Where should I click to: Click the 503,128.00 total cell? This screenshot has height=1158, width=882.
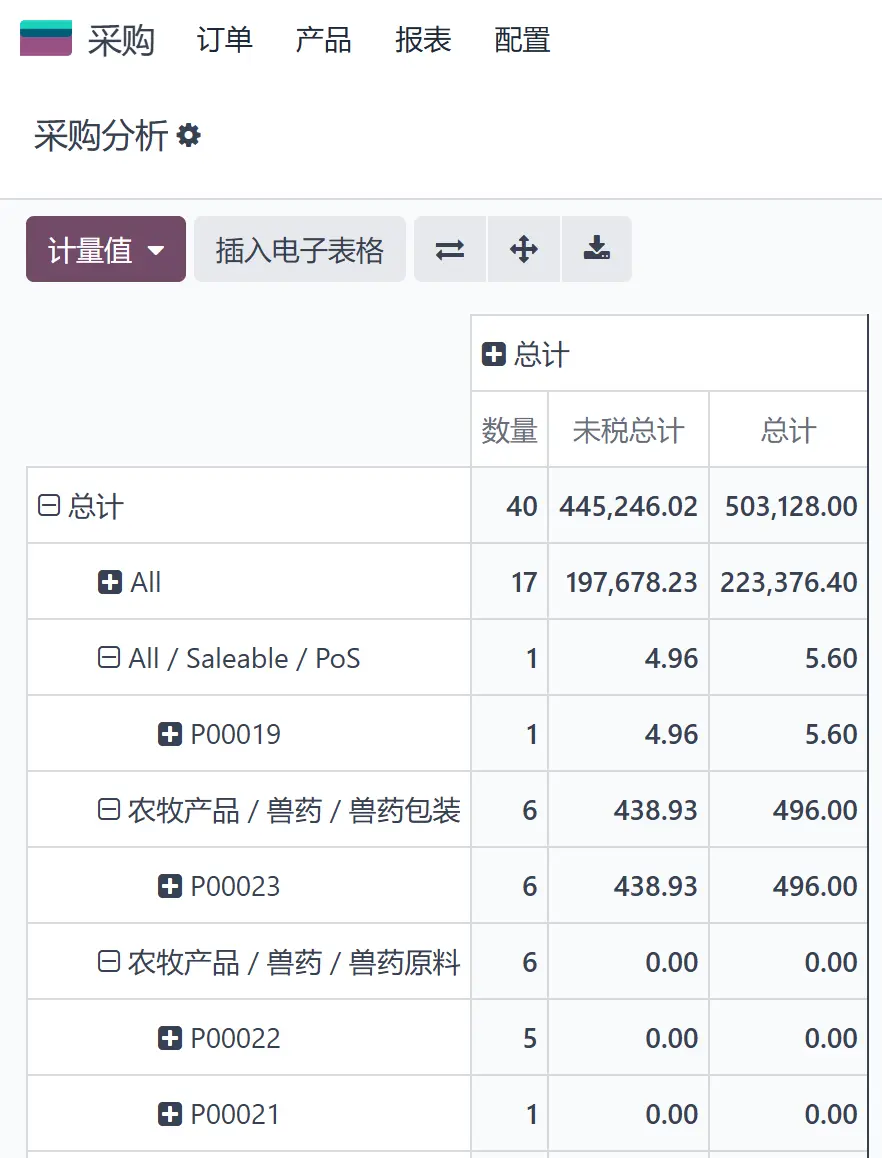[788, 506]
